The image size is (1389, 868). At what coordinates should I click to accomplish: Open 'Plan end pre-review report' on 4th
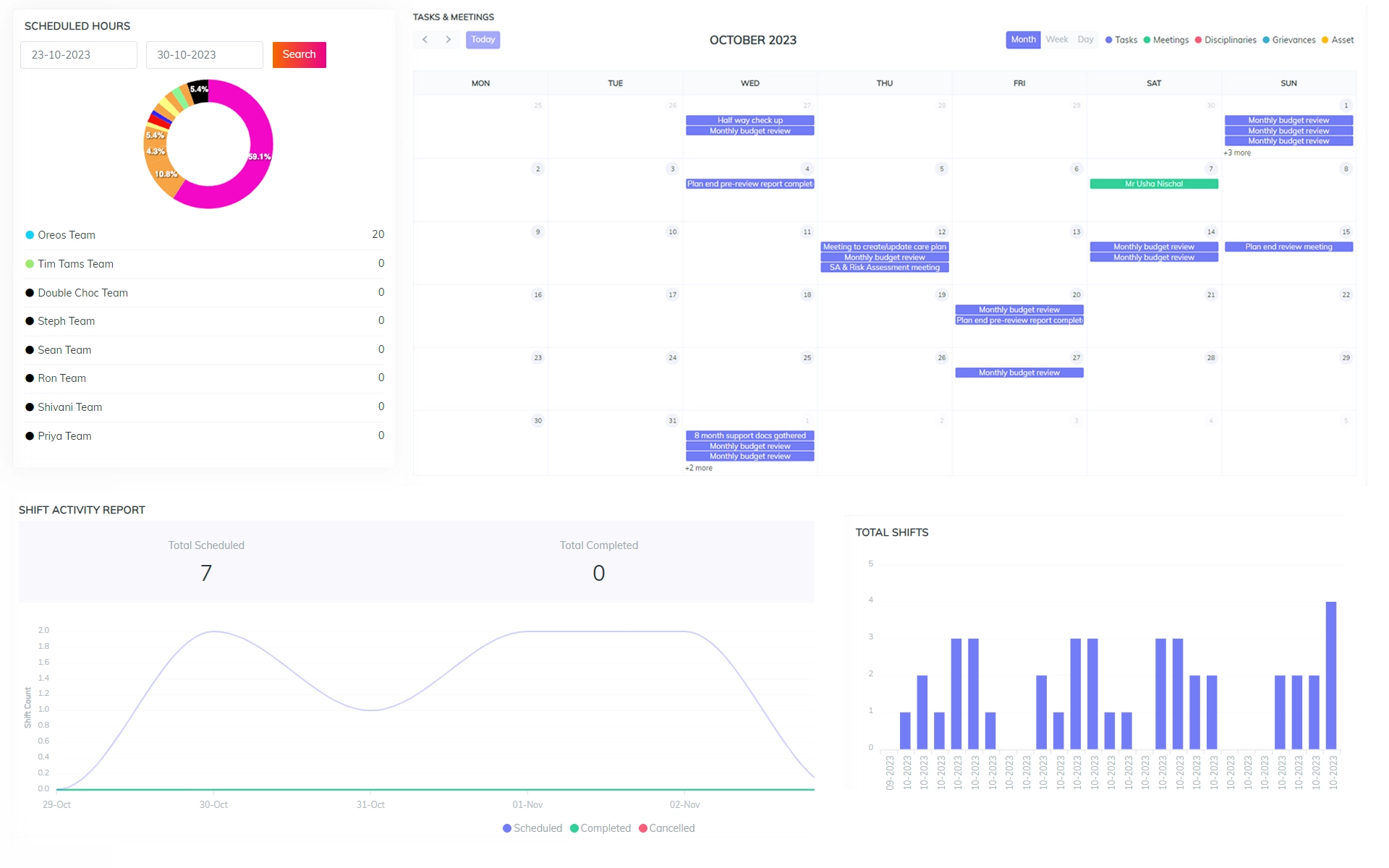point(750,184)
